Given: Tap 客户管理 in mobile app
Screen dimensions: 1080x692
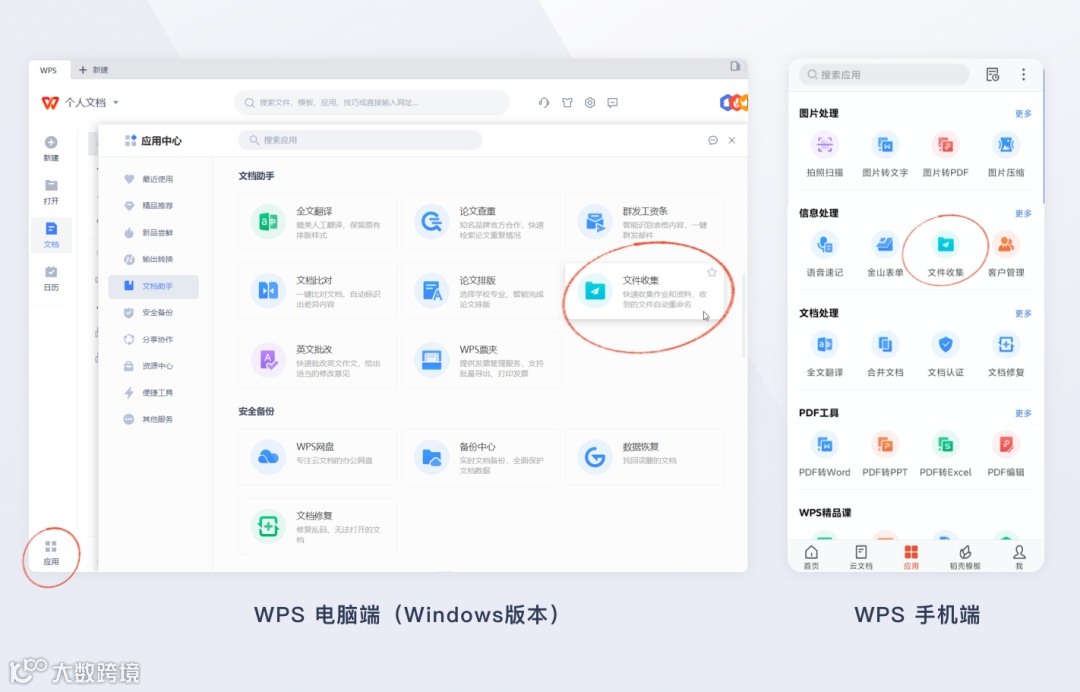Looking at the screenshot, I should click(x=1006, y=255).
